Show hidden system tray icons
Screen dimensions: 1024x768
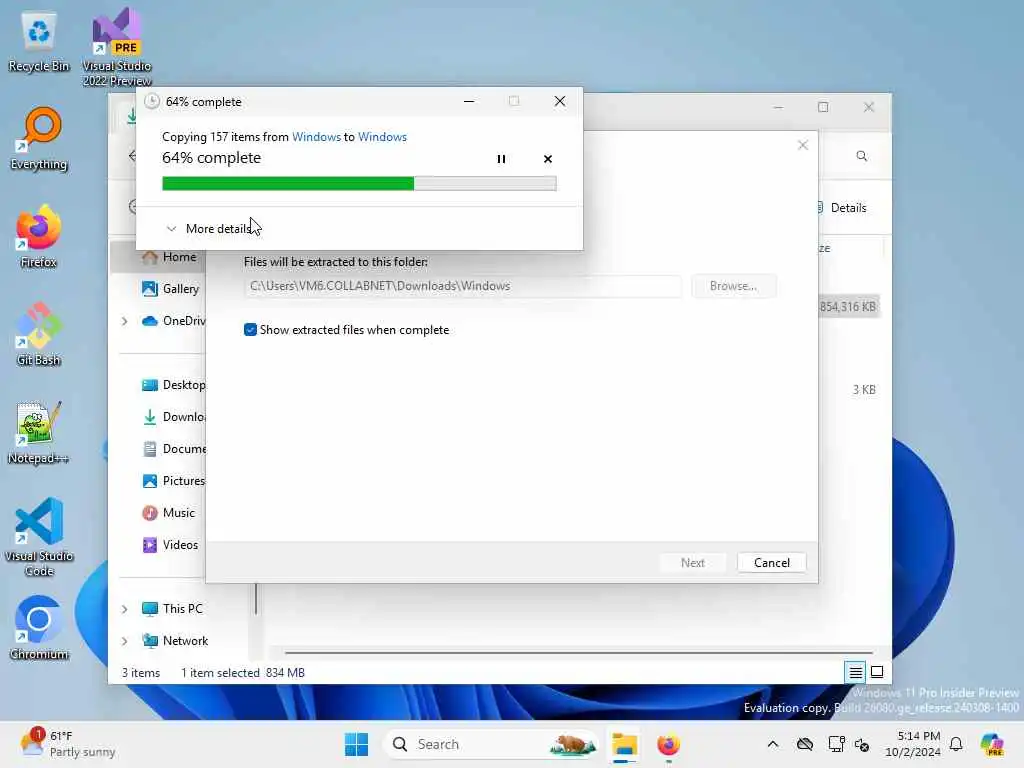click(773, 744)
